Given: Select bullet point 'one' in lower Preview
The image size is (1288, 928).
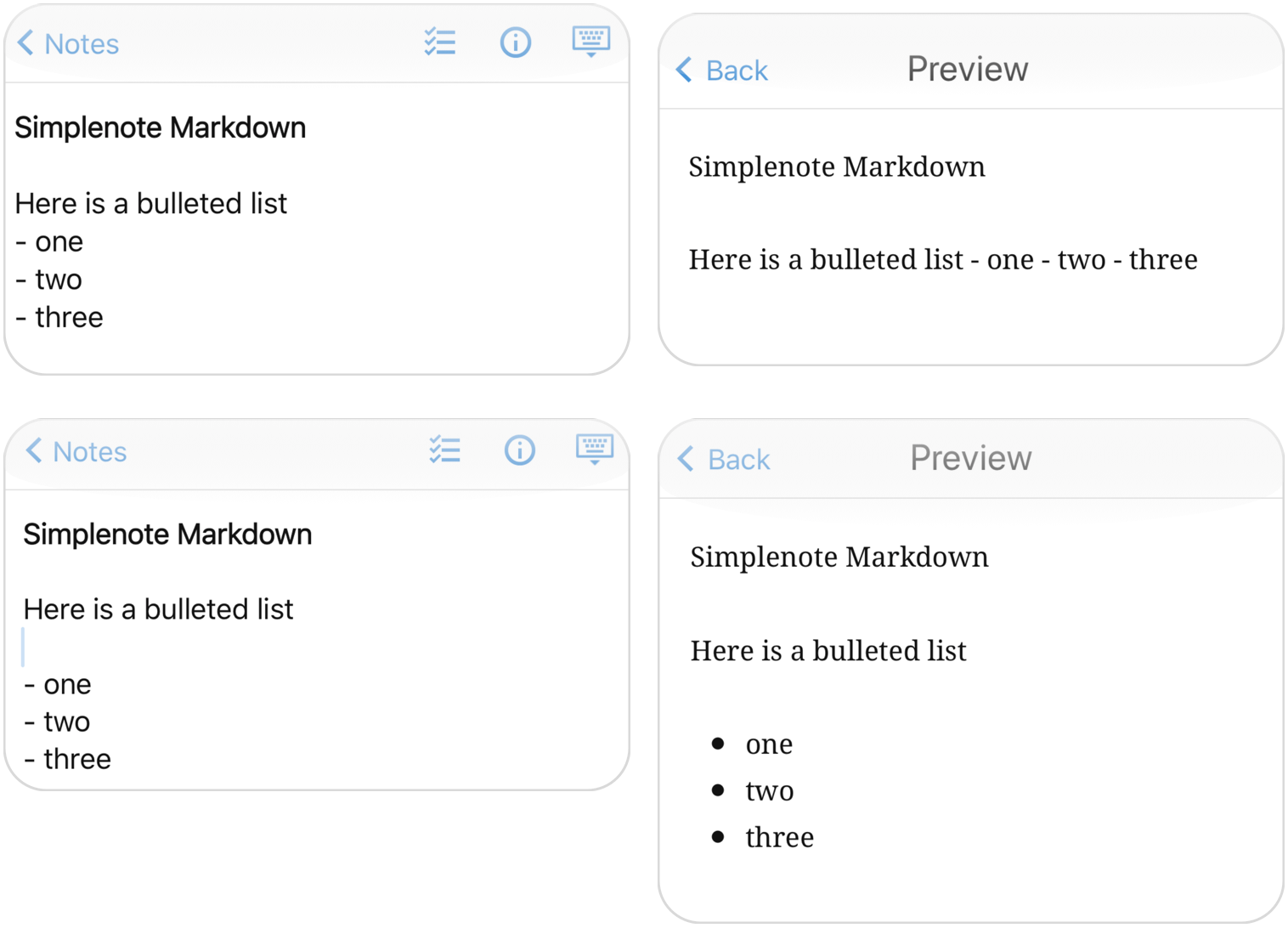Looking at the screenshot, I should click(x=767, y=744).
